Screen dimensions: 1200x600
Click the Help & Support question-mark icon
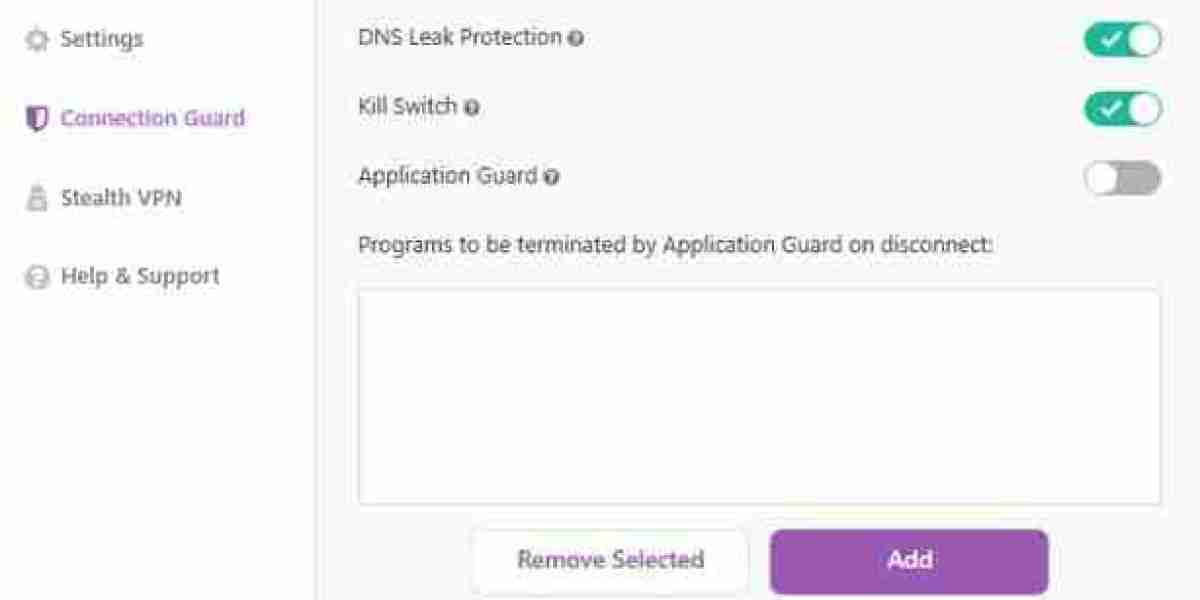[37, 275]
